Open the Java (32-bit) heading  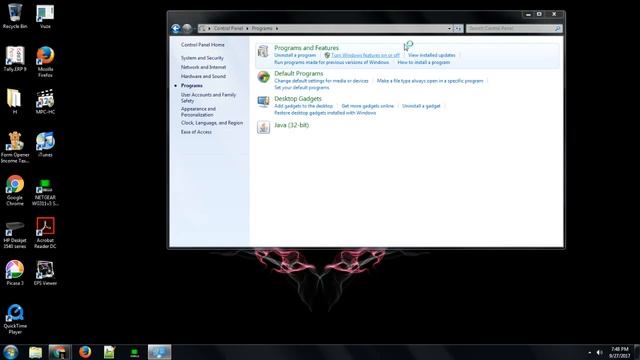(291, 125)
